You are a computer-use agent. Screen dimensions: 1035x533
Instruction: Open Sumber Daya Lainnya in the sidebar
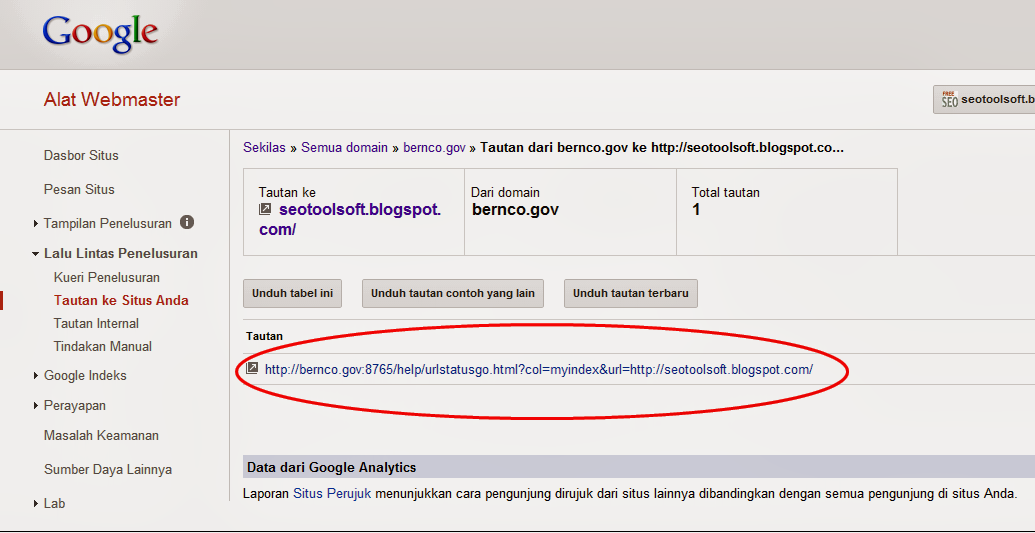point(108,470)
